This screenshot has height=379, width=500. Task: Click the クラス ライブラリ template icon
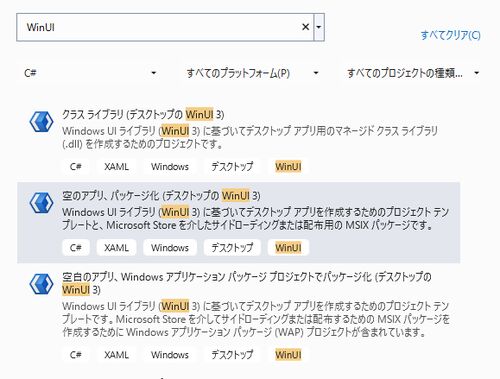click(41, 122)
